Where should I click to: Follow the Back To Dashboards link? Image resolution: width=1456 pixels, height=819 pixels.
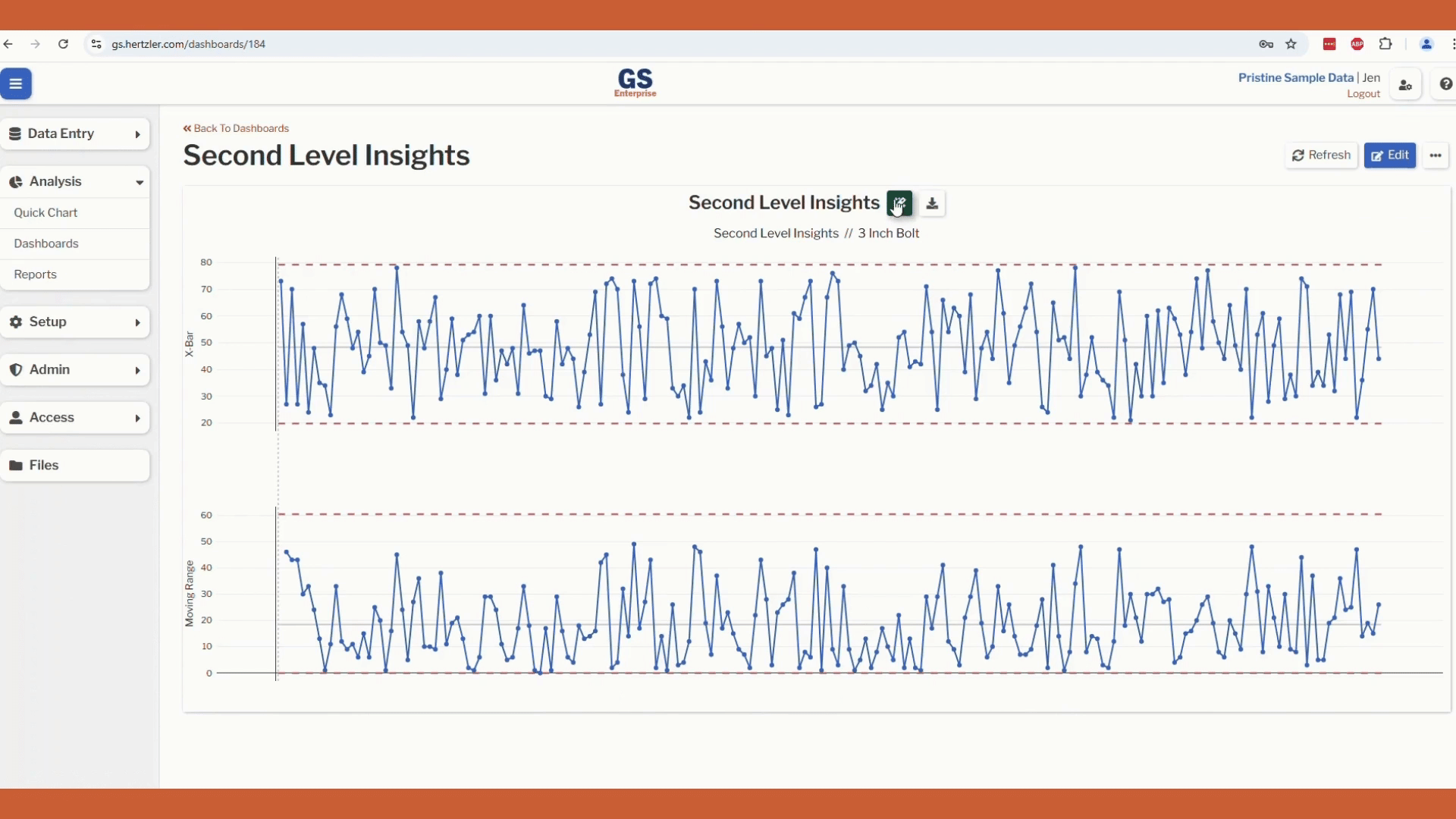236,128
